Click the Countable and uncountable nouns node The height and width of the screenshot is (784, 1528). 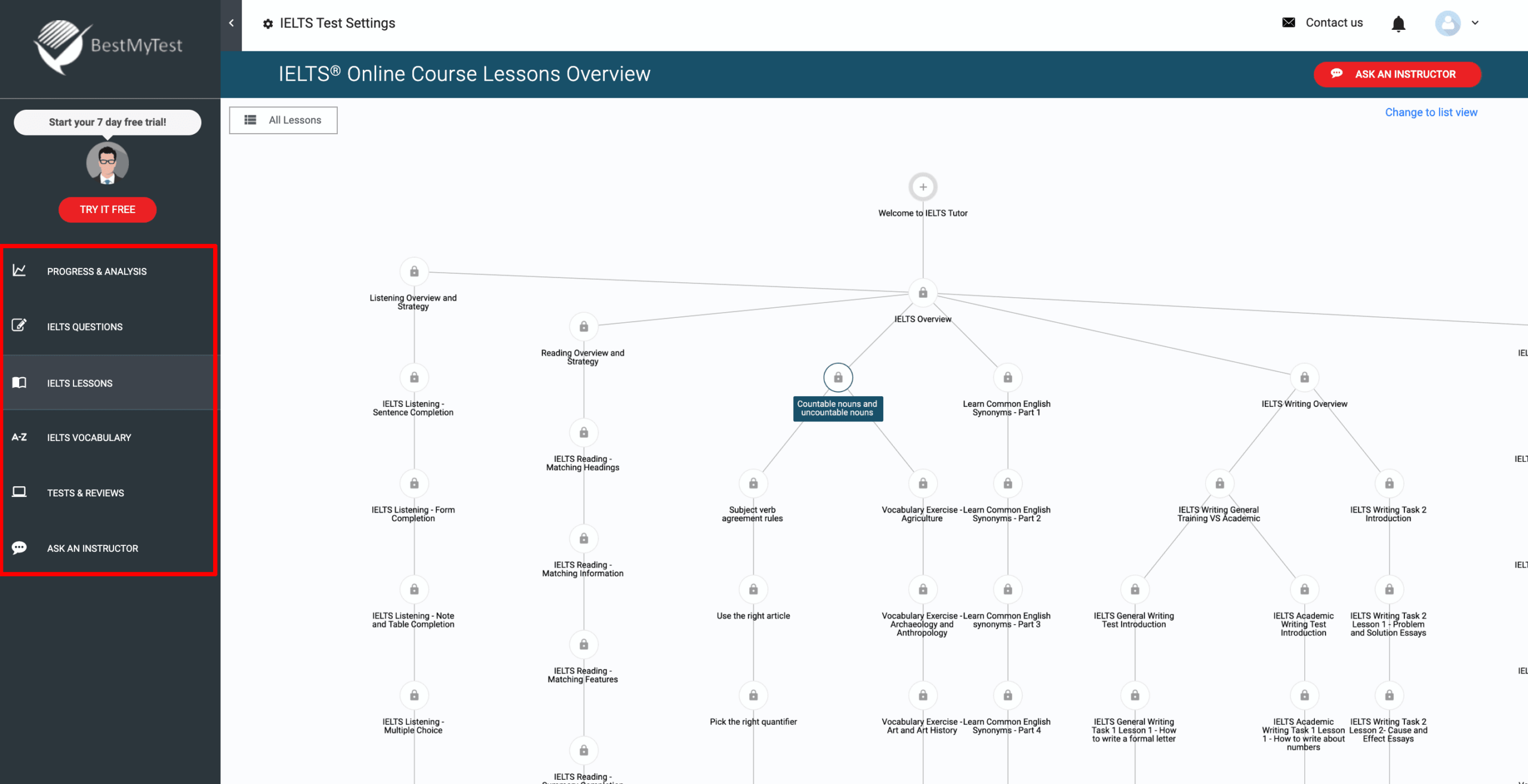click(837, 377)
